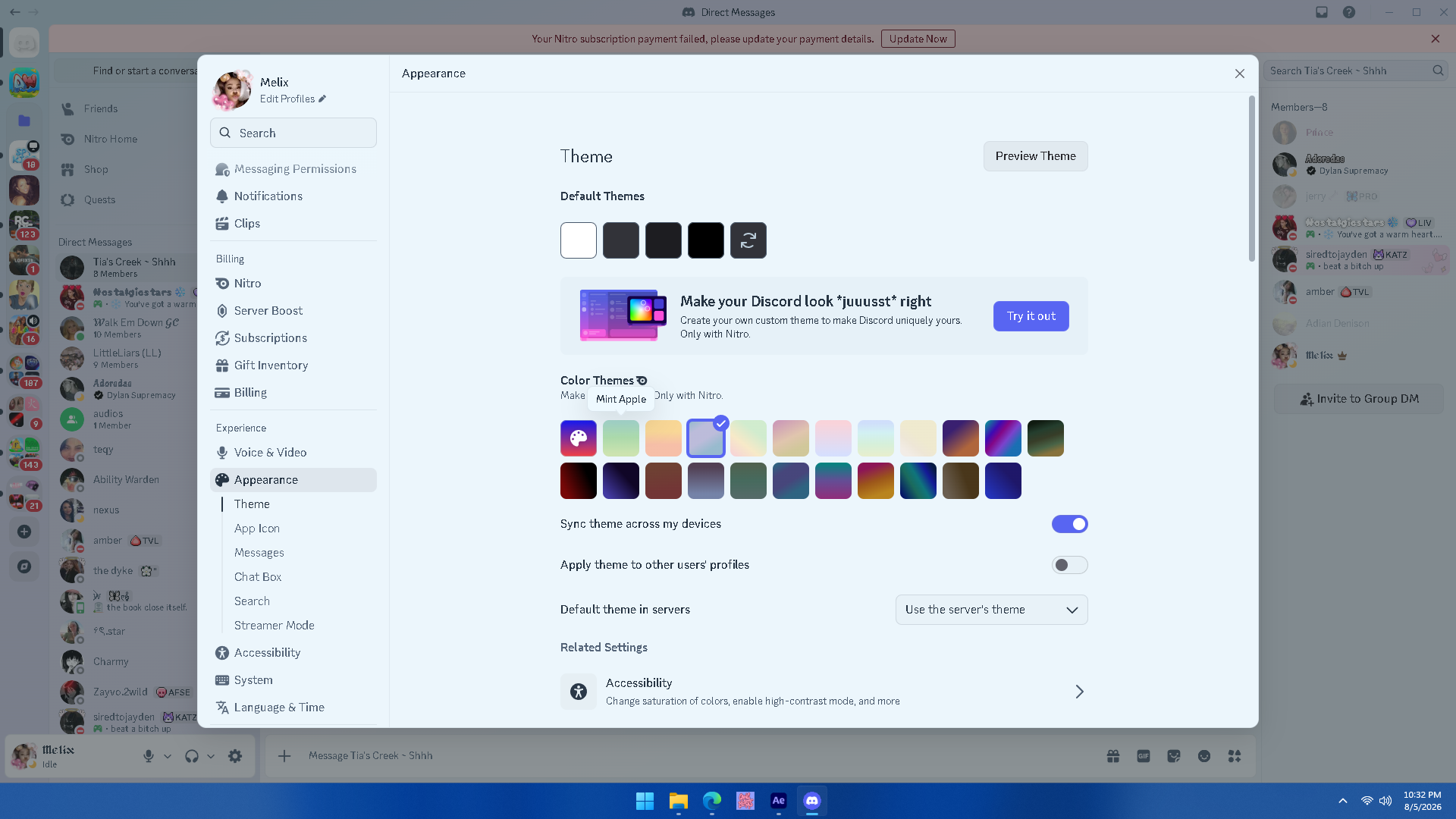Show hidden system tray icons
Viewport: 1456px width, 819px height.
click(x=1343, y=801)
